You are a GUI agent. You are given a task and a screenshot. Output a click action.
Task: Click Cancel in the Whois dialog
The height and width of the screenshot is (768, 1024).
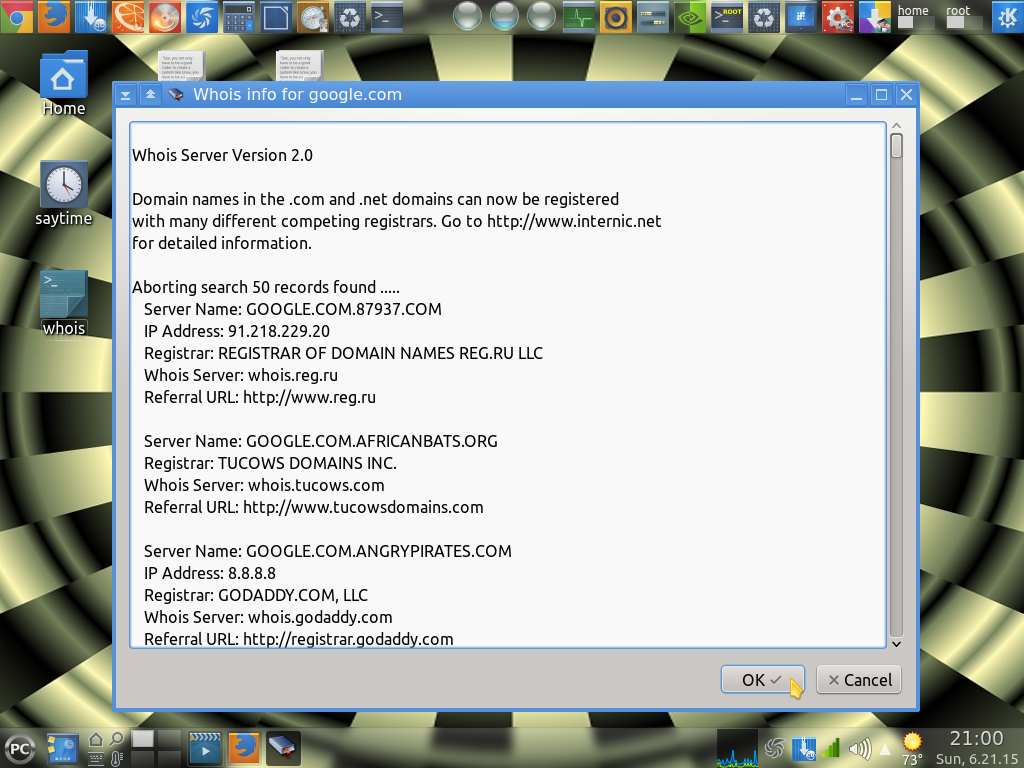(859, 680)
